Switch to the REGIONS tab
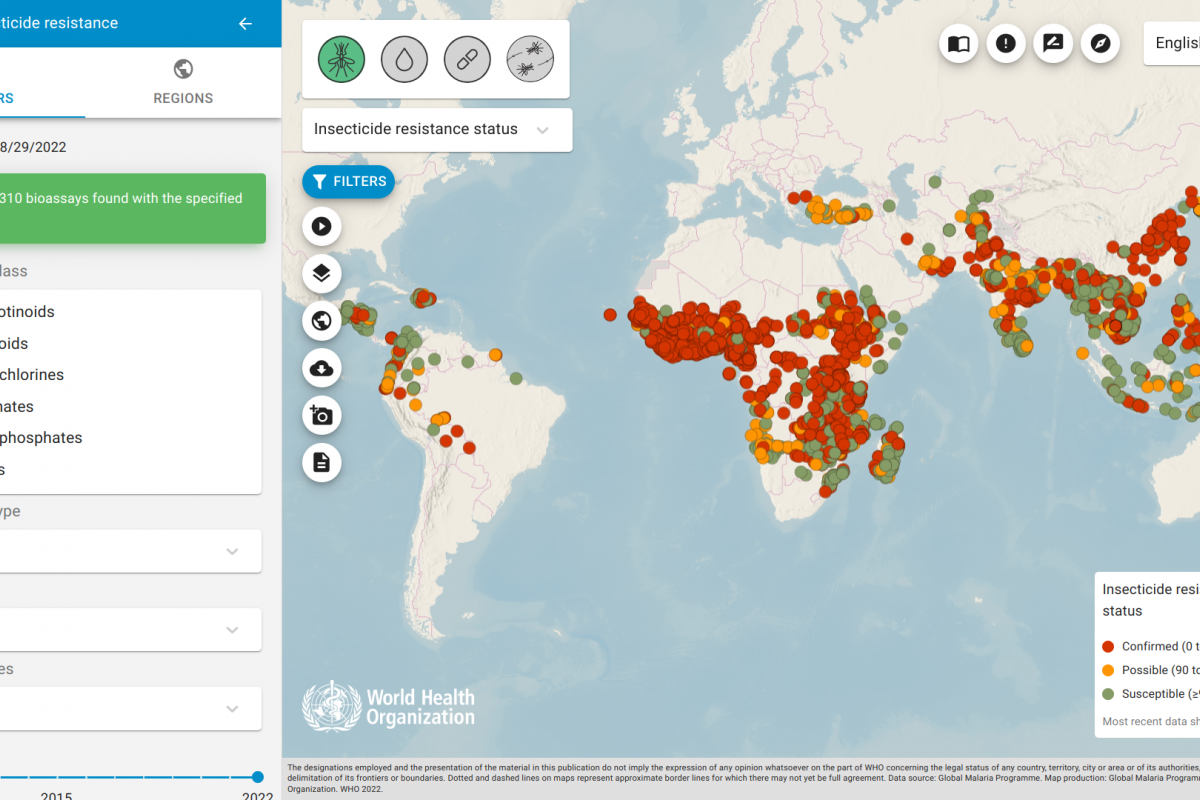1200x800 pixels. (x=183, y=82)
